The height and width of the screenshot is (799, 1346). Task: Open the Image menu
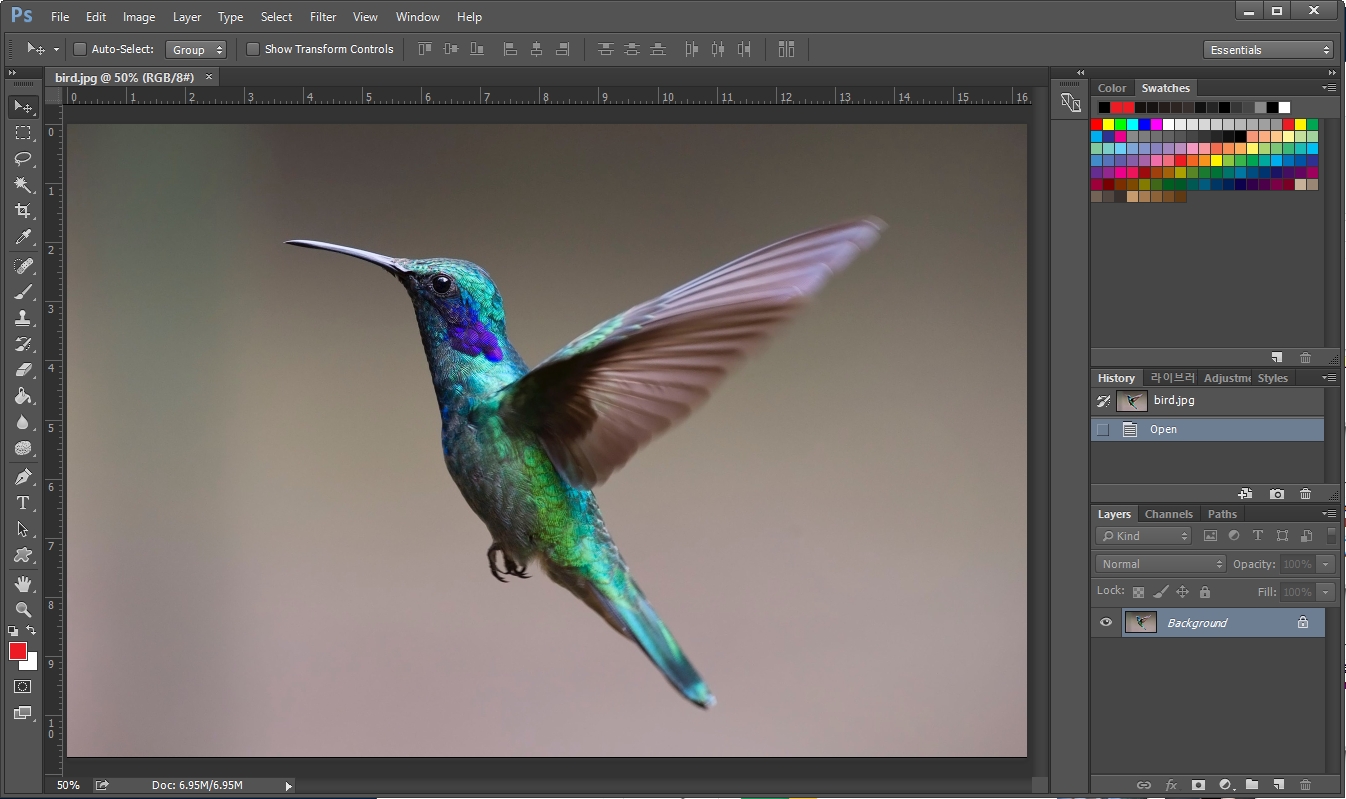[139, 17]
